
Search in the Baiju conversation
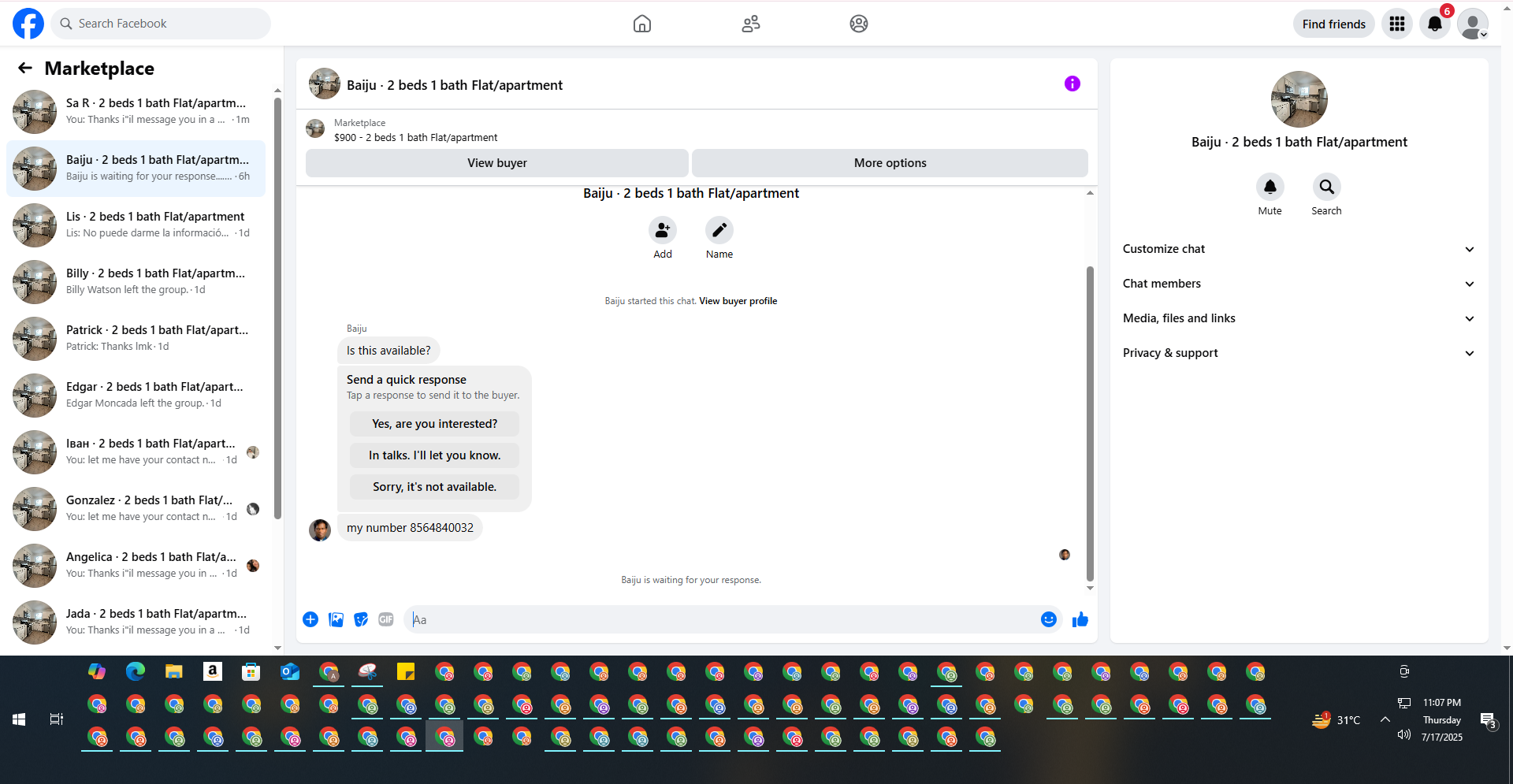pyautogui.click(x=1327, y=187)
